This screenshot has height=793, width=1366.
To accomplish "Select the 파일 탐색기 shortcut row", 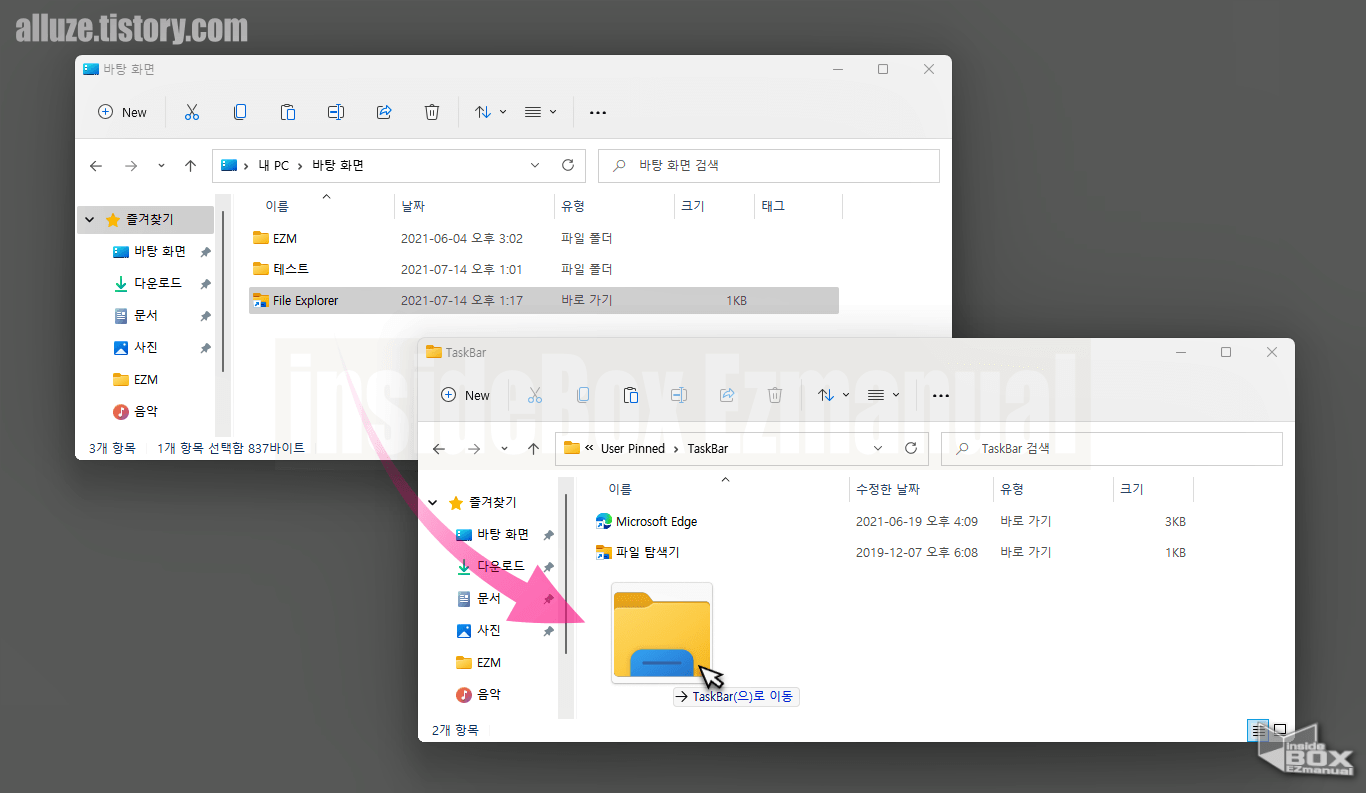I will coord(891,552).
